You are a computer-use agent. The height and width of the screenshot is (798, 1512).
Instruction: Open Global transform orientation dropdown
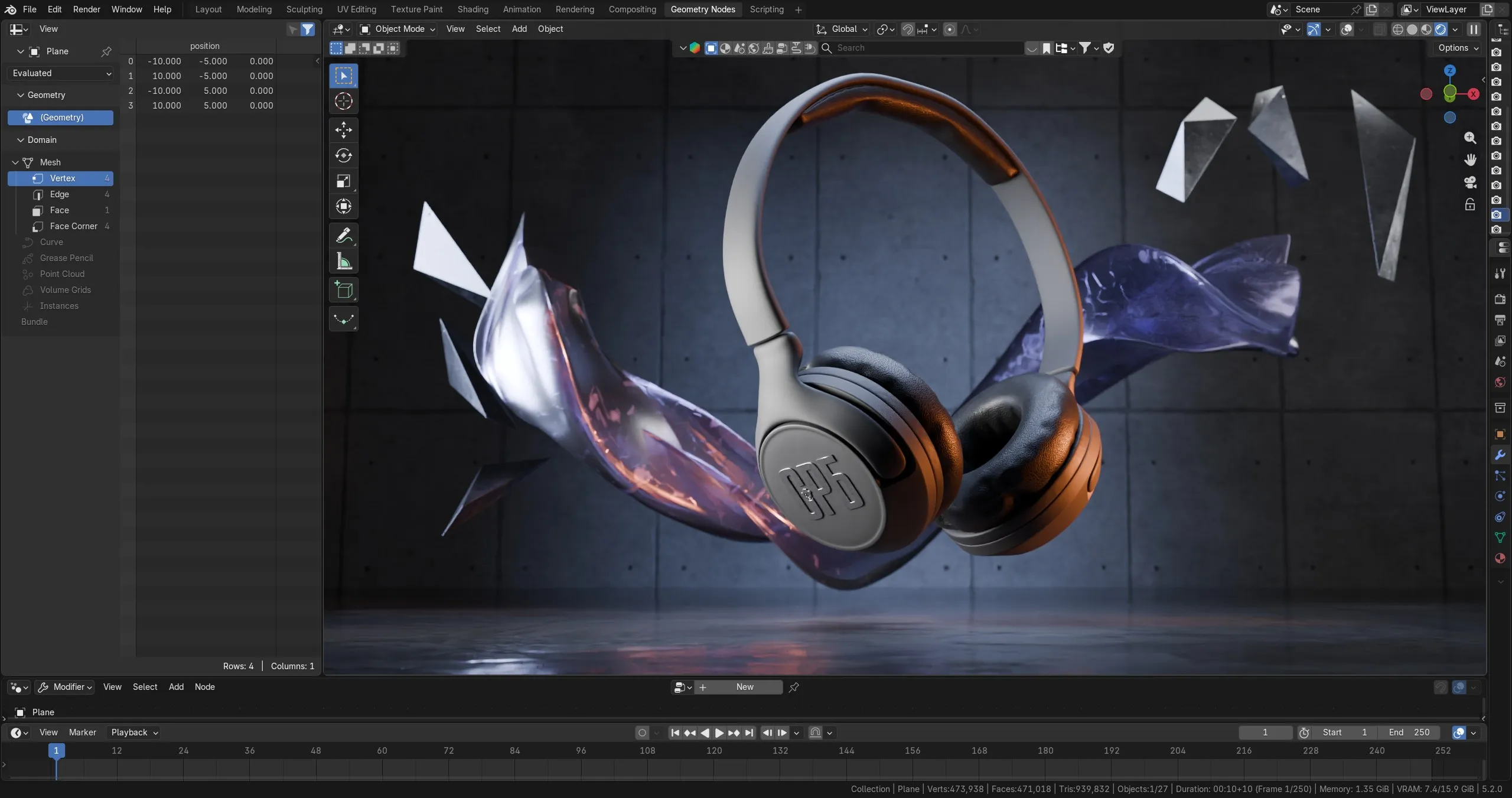click(841, 29)
